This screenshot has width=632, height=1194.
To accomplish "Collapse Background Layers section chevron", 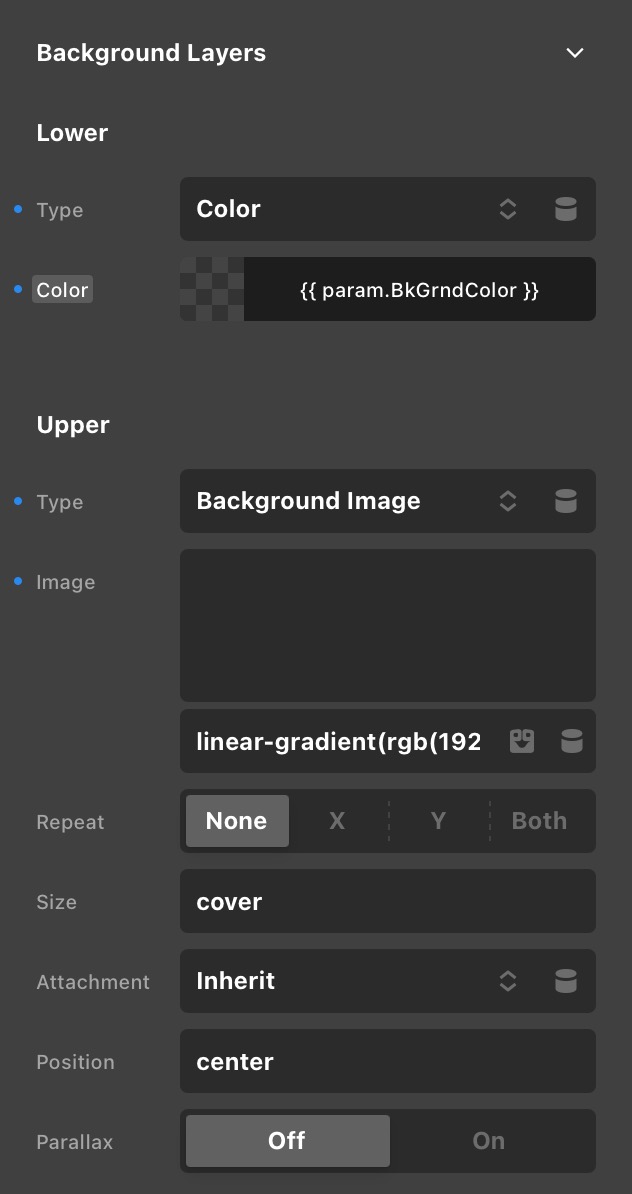I will coord(575,53).
